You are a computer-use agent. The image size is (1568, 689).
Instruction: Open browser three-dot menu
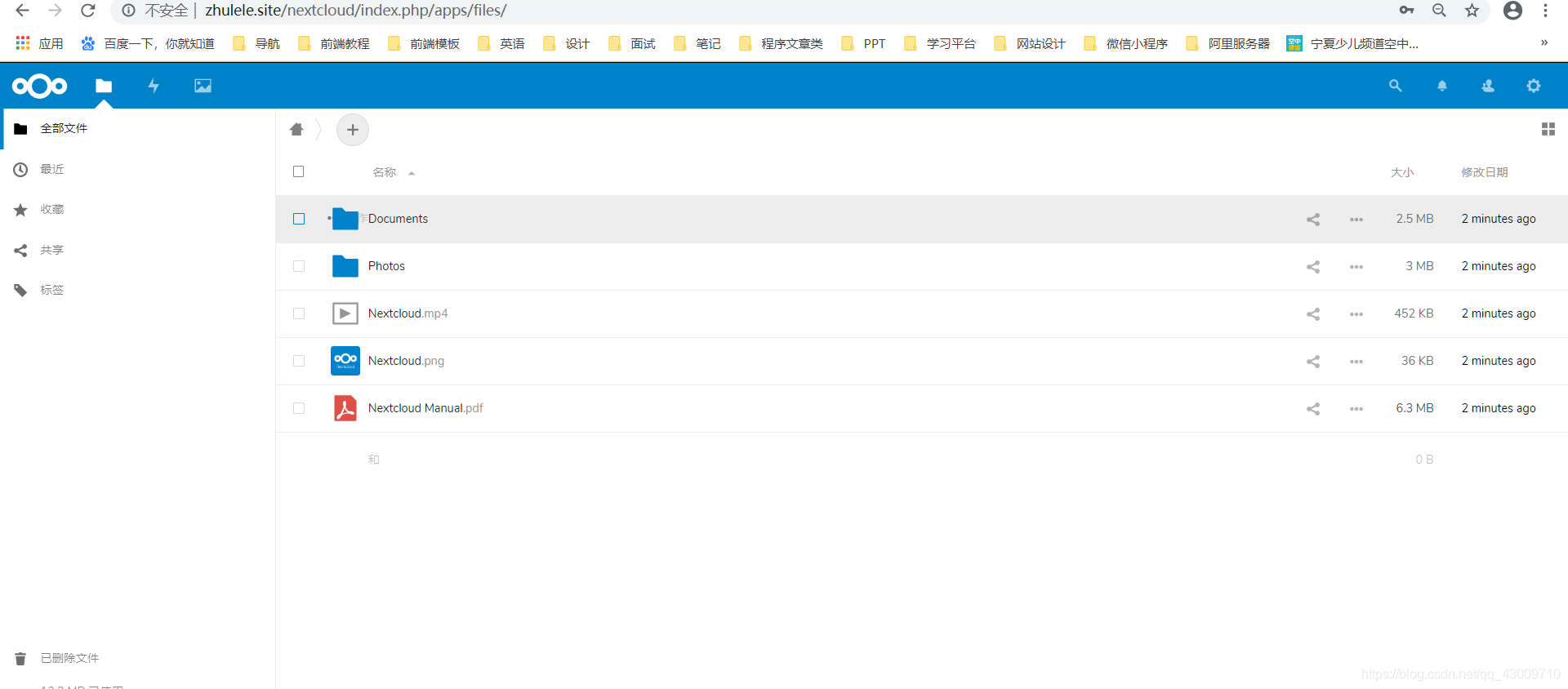click(1545, 11)
